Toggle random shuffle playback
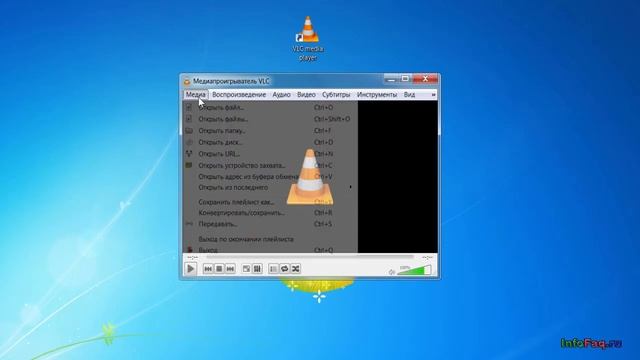 tap(296, 269)
